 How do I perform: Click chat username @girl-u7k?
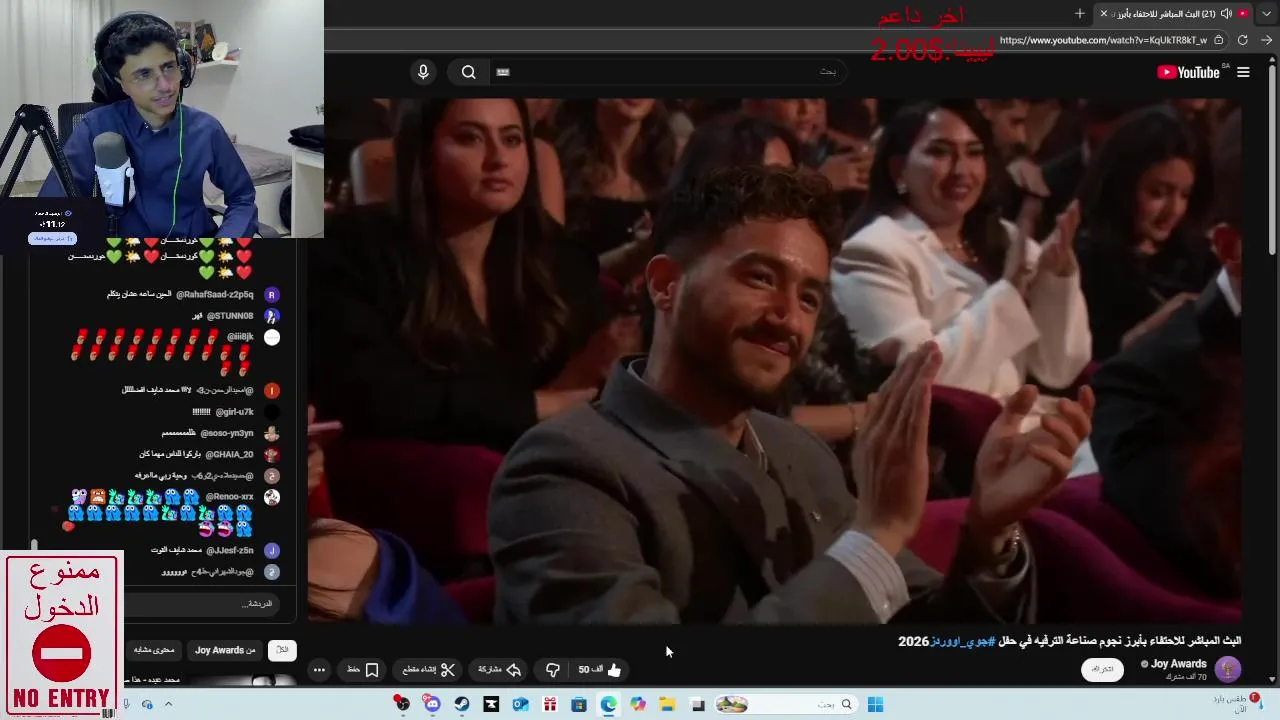(236, 412)
